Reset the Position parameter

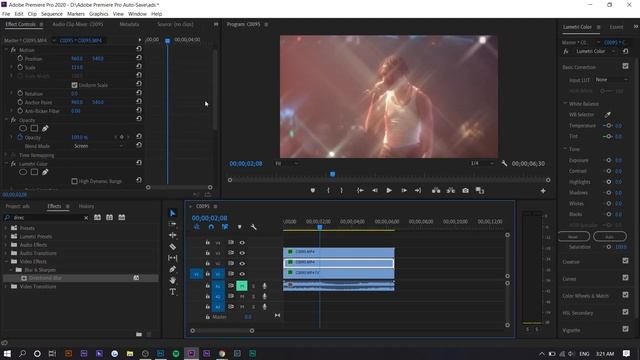pyautogui.click(x=139, y=58)
